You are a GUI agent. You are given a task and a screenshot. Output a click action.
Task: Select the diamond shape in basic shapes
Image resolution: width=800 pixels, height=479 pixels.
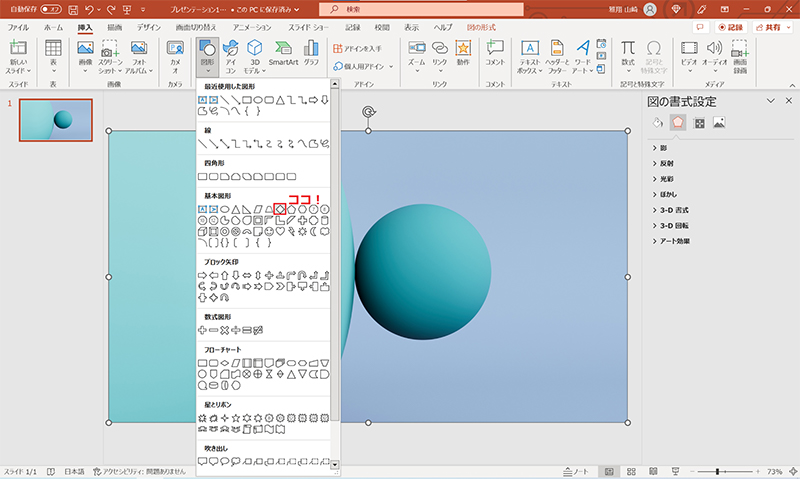tap(281, 208)
